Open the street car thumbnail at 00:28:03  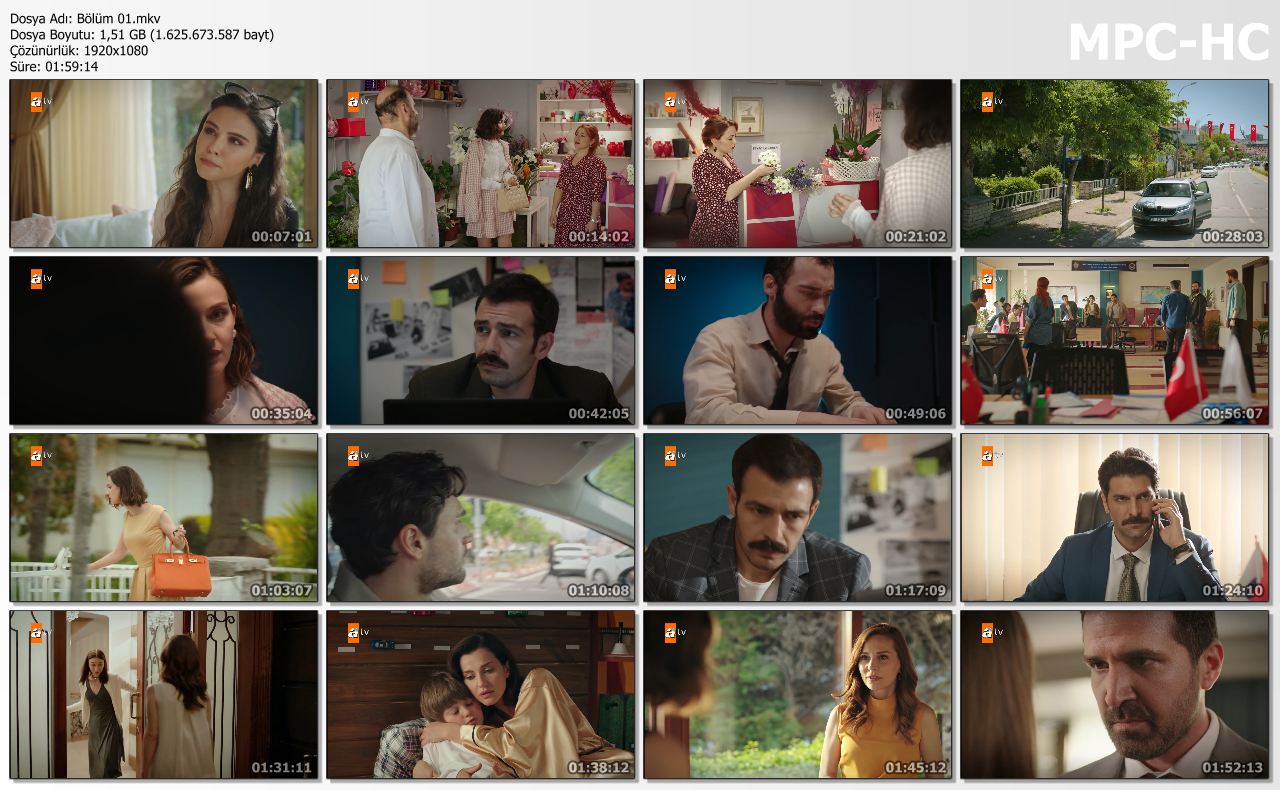(1115, 164)
